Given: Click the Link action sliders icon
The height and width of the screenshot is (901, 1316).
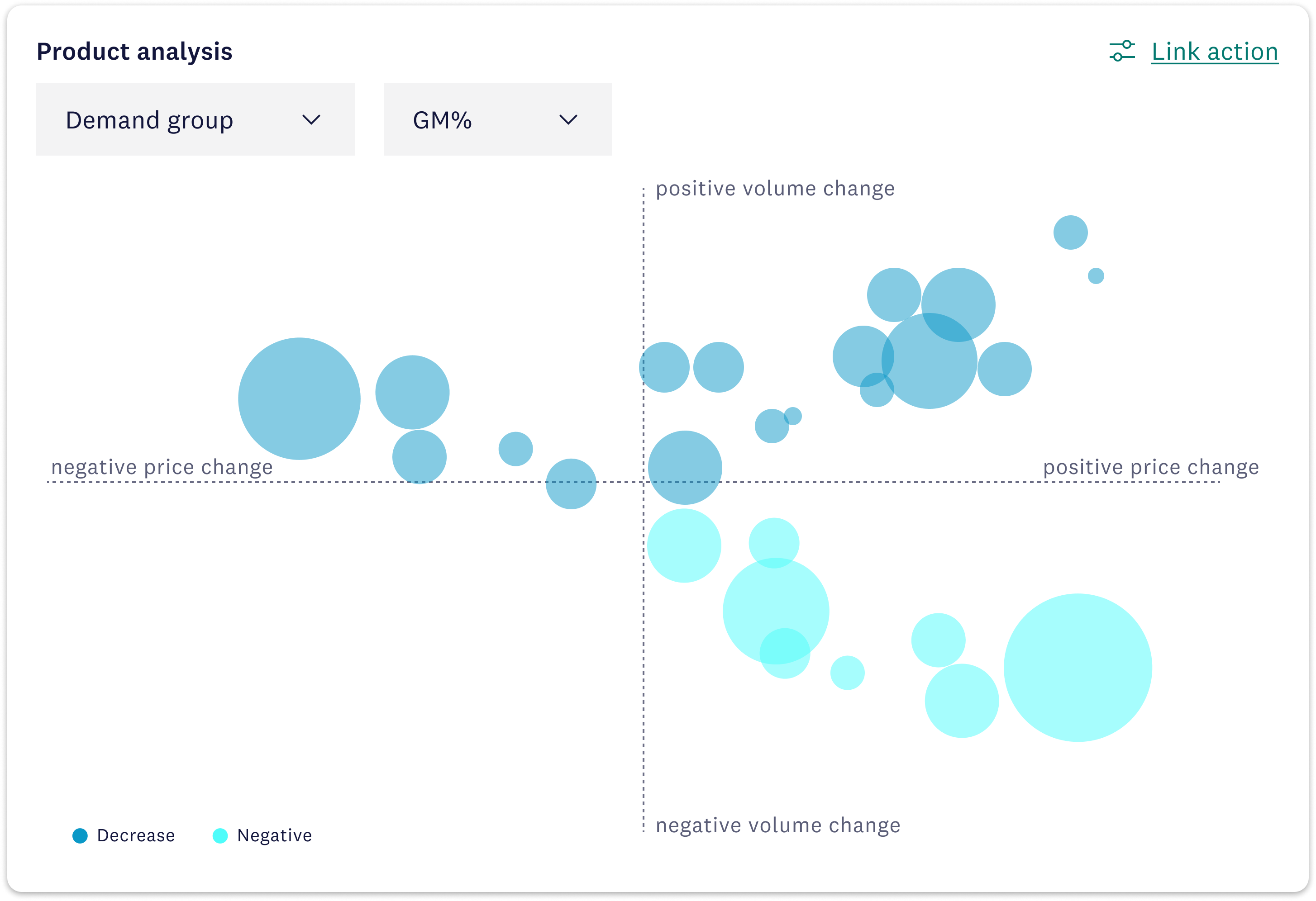Looking at the screenshot, I should 1122,51.
